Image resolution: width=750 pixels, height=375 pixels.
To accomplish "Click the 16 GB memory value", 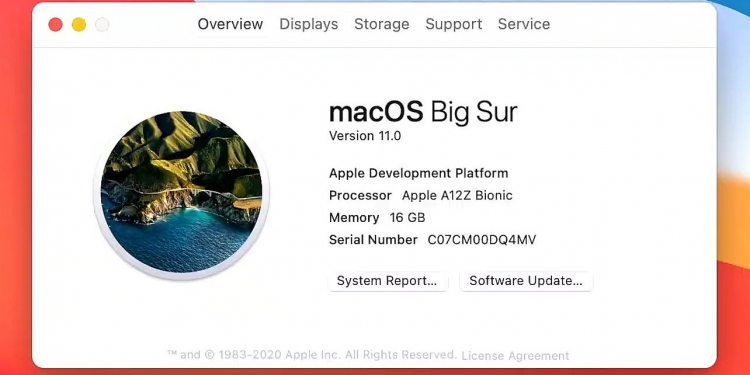I will 408,218.
